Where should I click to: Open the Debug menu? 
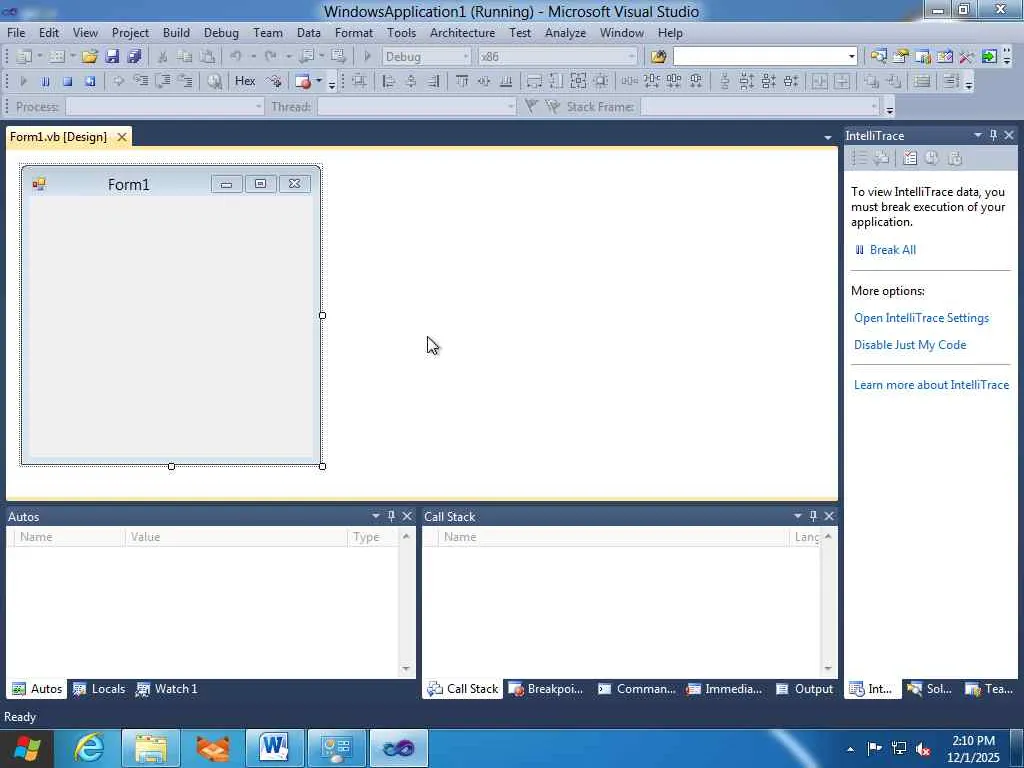click(x=221, y=33)
